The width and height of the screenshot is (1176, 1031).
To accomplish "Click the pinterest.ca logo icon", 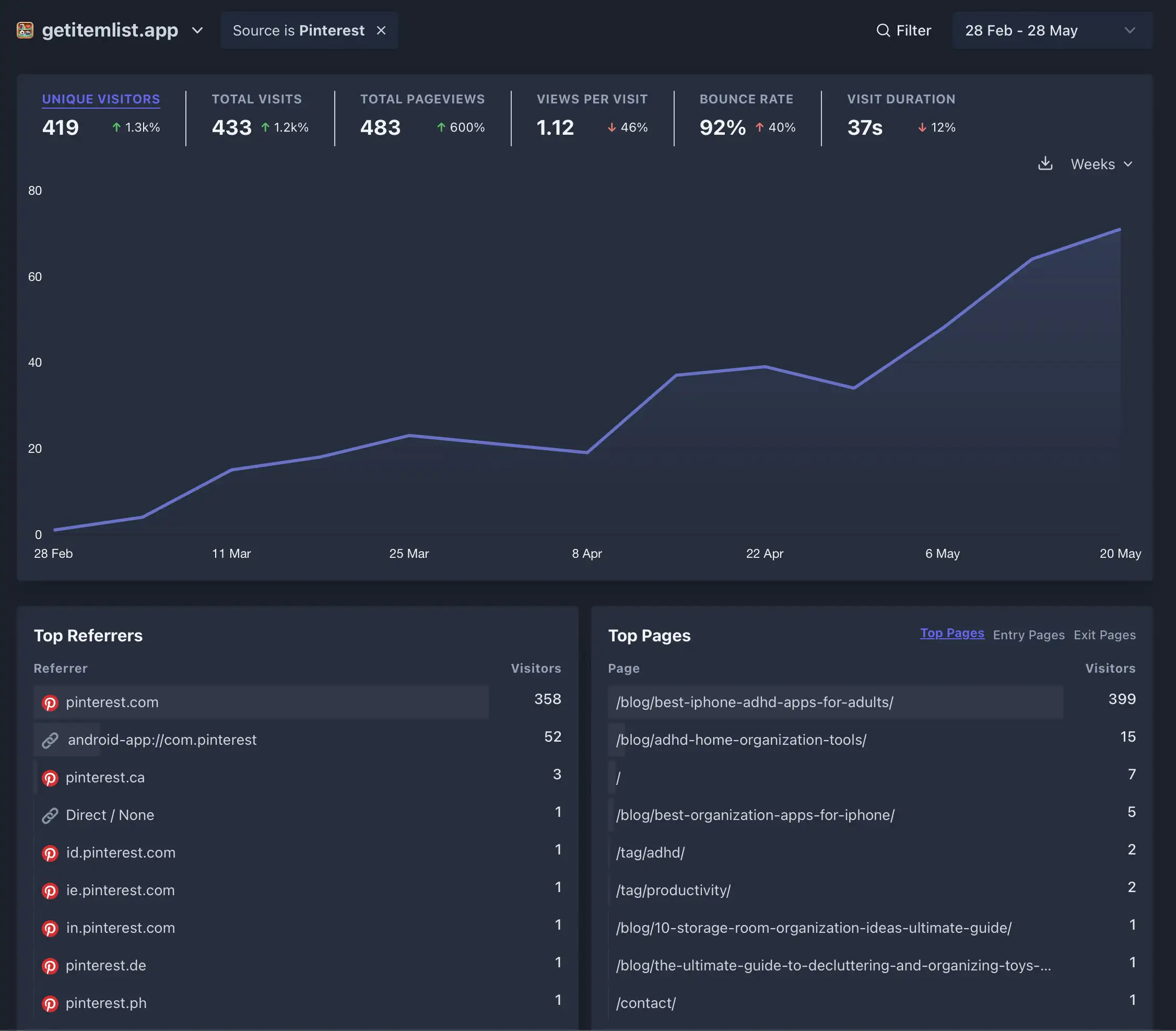I will click(50, 778).
